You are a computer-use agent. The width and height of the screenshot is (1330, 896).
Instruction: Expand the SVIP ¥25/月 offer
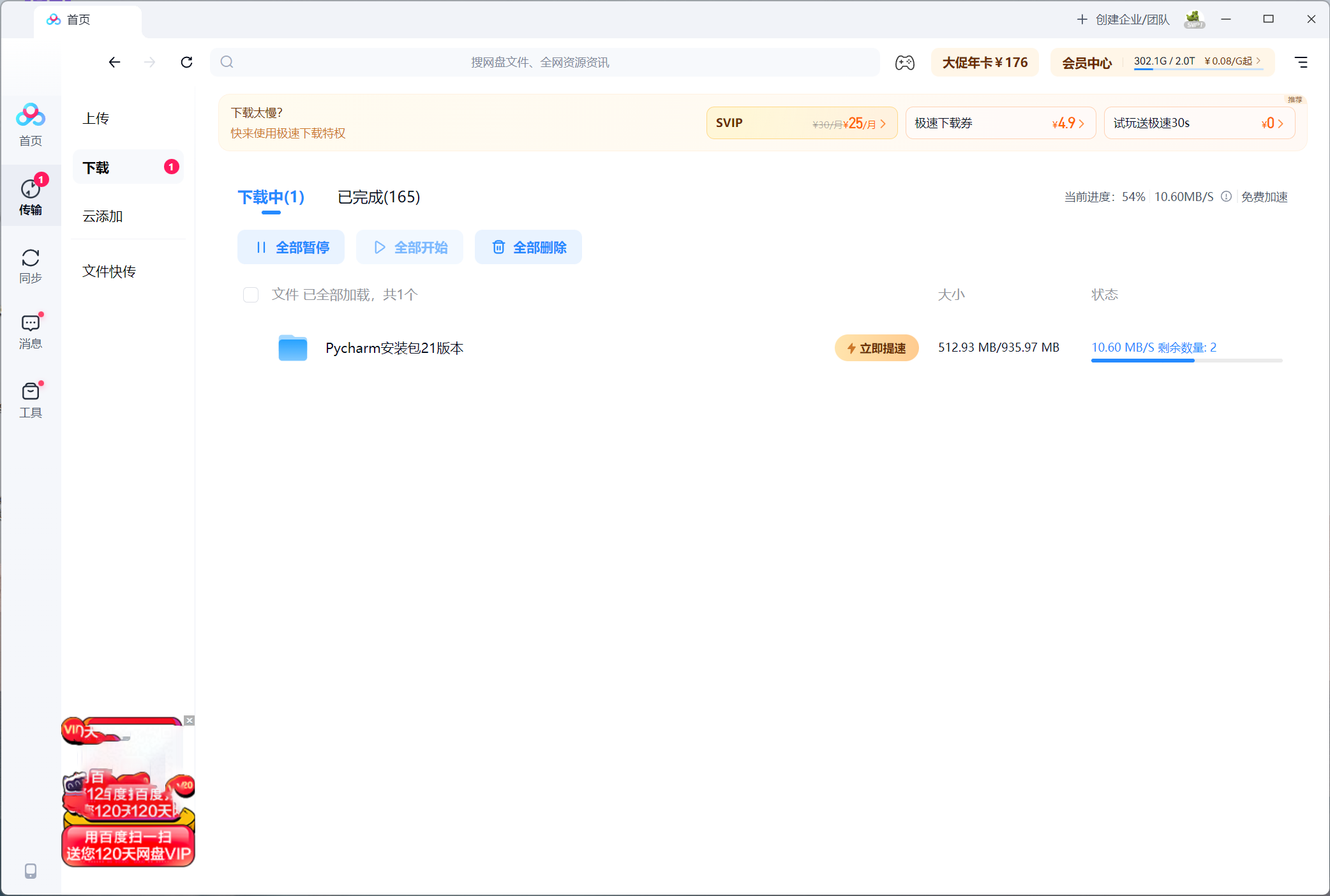tap(801, 123)
